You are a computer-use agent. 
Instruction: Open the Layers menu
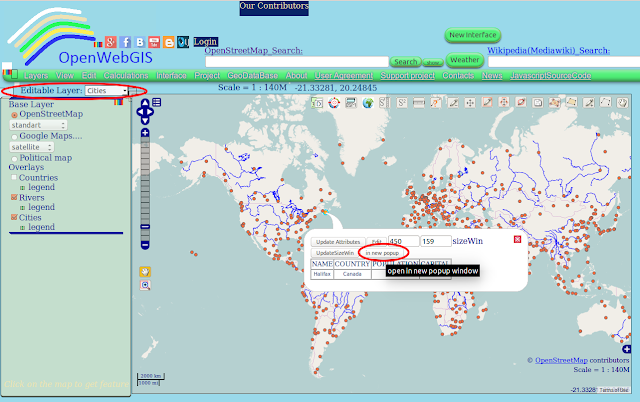[x=36, y=76]
